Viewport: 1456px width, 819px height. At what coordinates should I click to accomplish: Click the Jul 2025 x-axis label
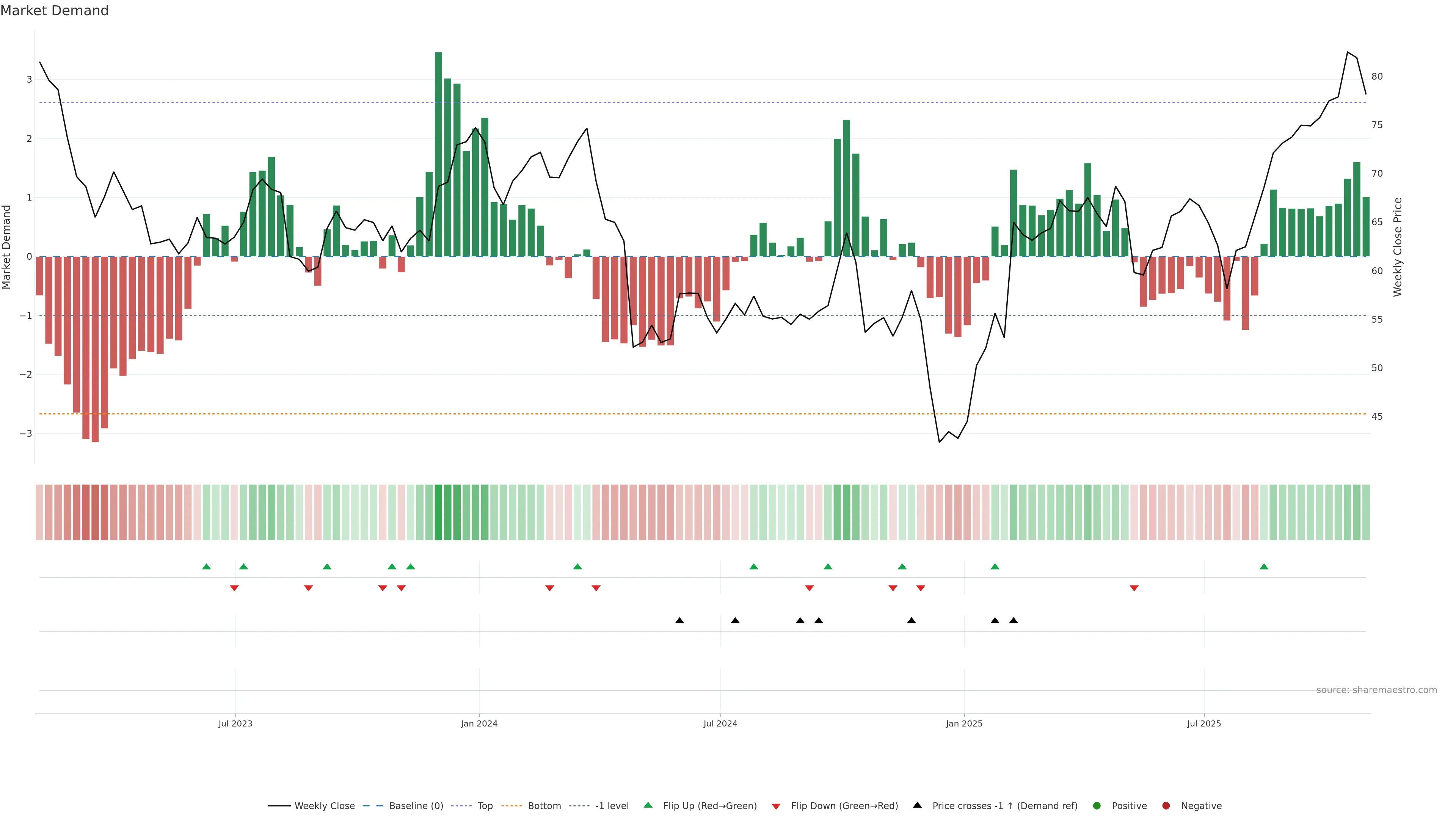1204,723
